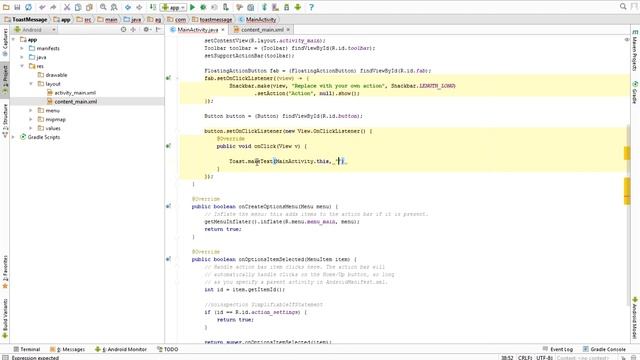
Task: Open the Structure side tool tab
Action: click(5, 121)
